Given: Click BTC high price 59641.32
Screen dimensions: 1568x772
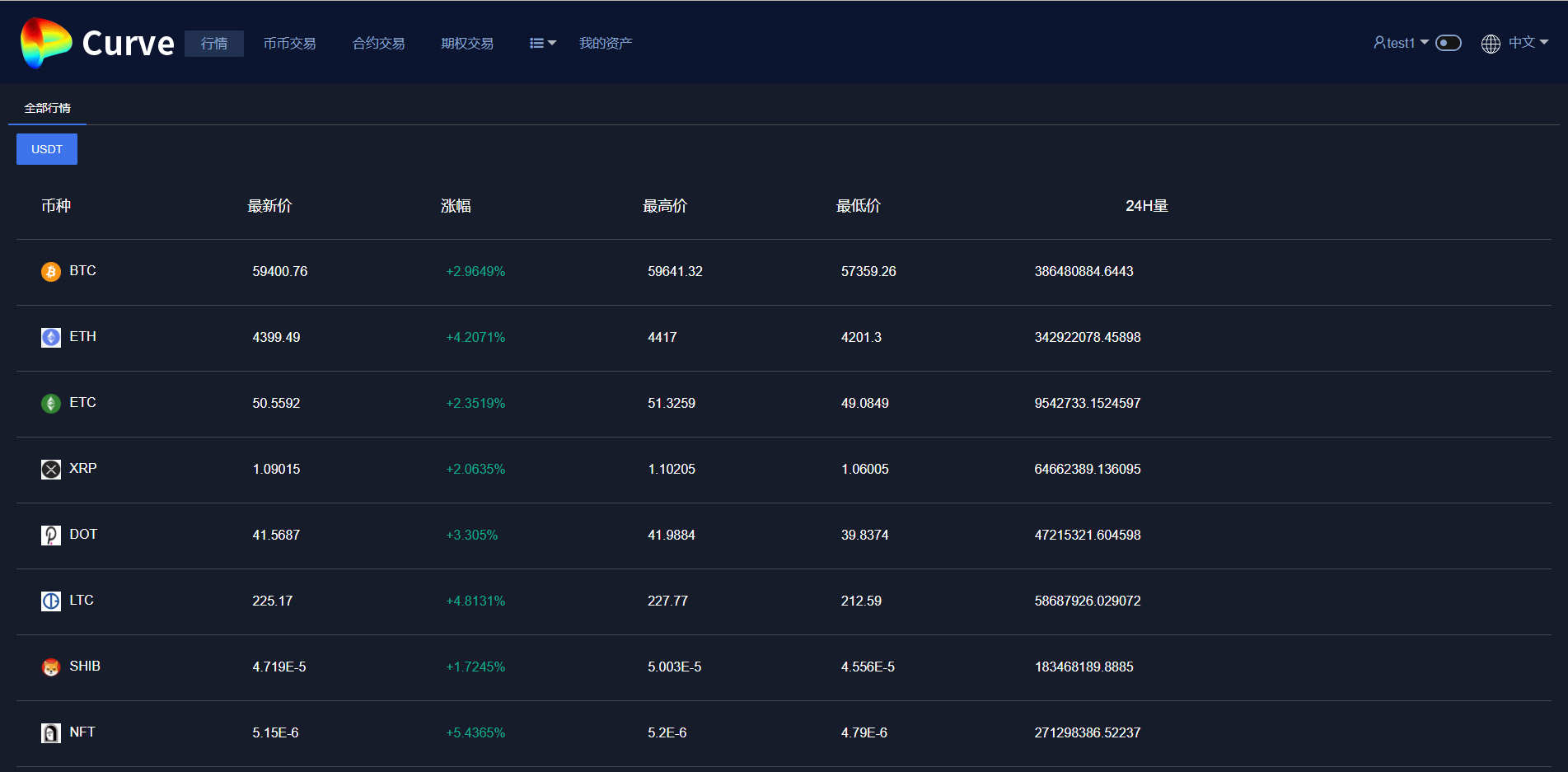Looking at the screenshot, I should [675, 272].
